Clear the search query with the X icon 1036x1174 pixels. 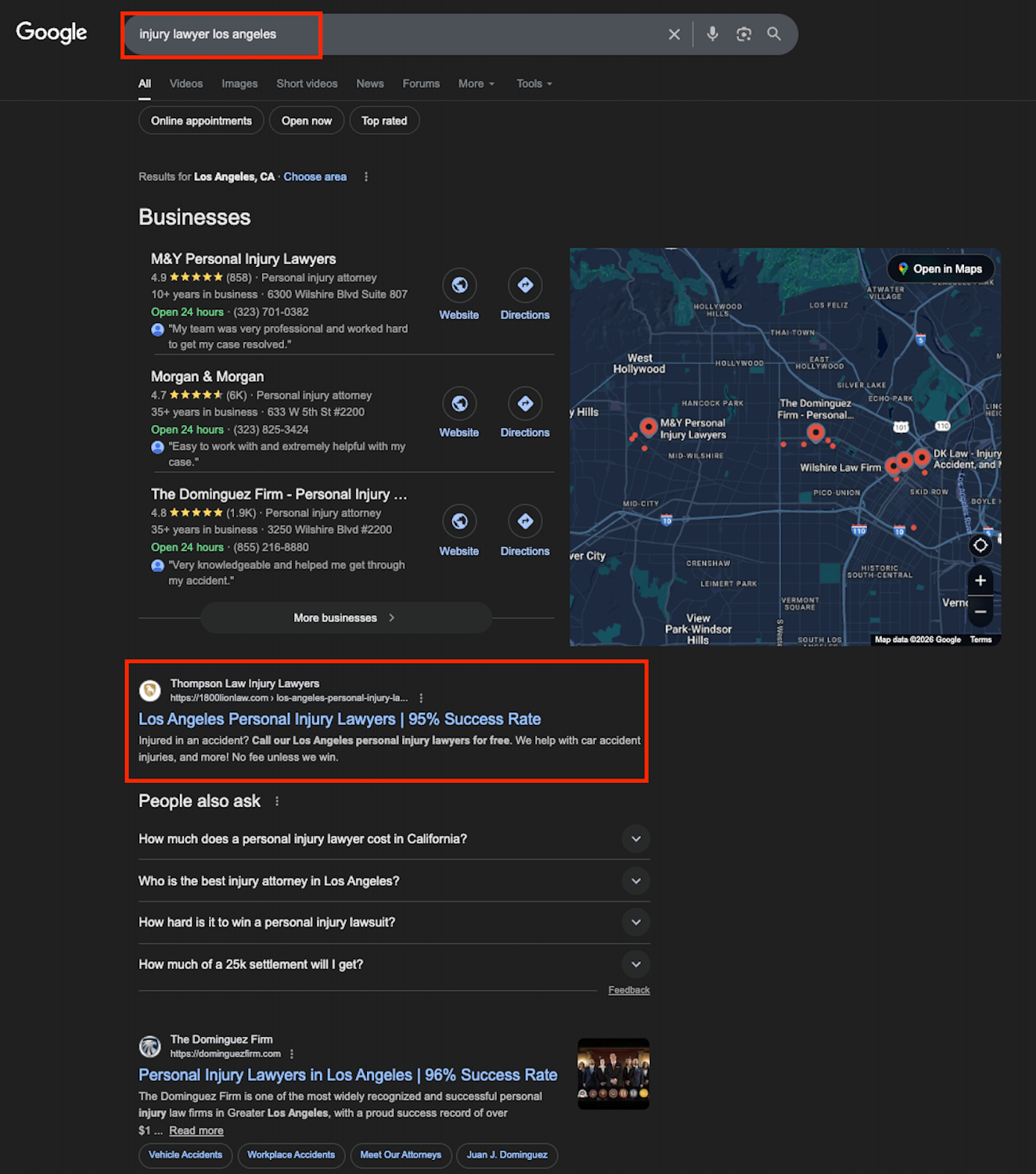(x=674, y=34)
